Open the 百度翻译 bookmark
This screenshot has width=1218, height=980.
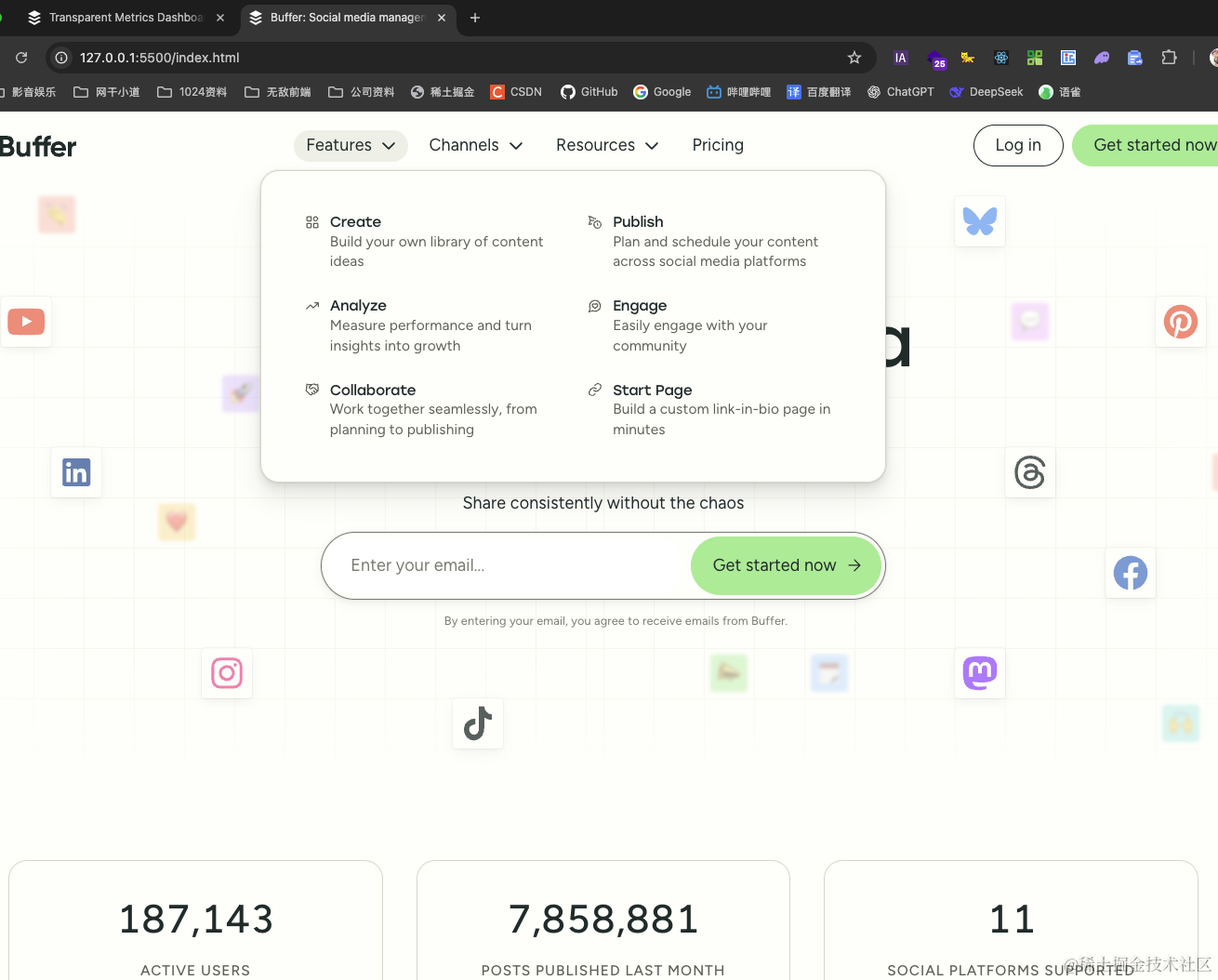pyautogui.click(x=819, y=92)
